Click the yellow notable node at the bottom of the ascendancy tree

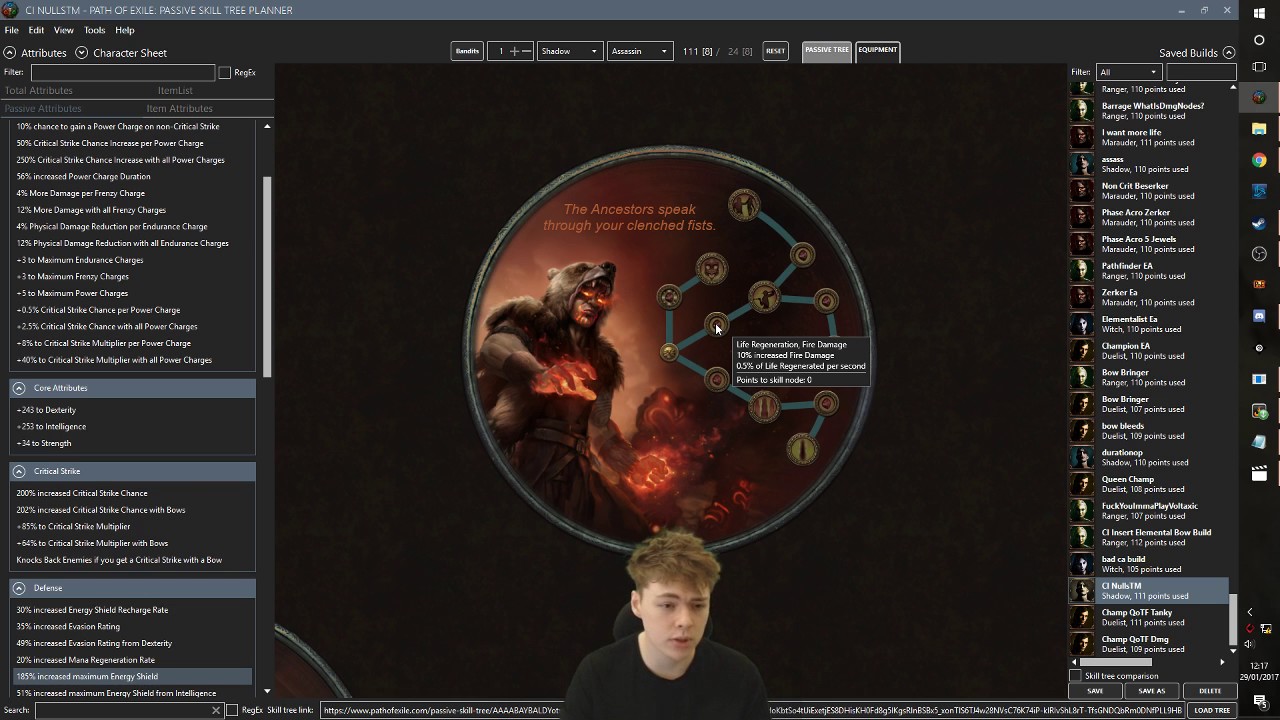tap(802, 449)
